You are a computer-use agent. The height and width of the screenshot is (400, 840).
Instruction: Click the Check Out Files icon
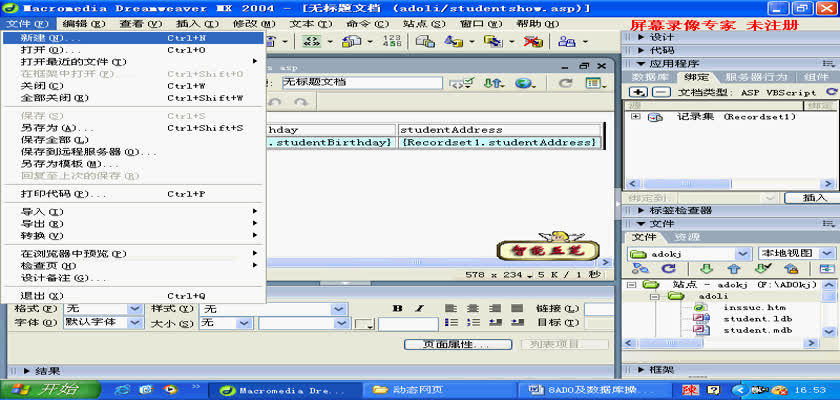point(763,268)
